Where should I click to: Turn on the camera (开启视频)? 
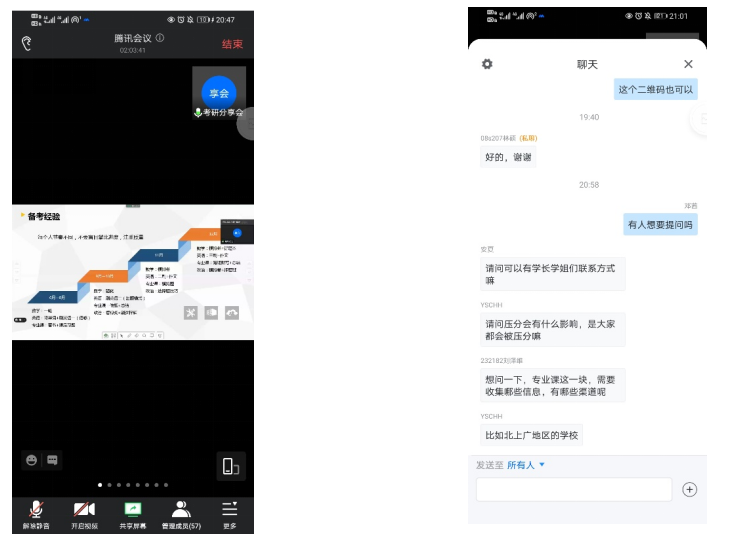click(84, 513)
